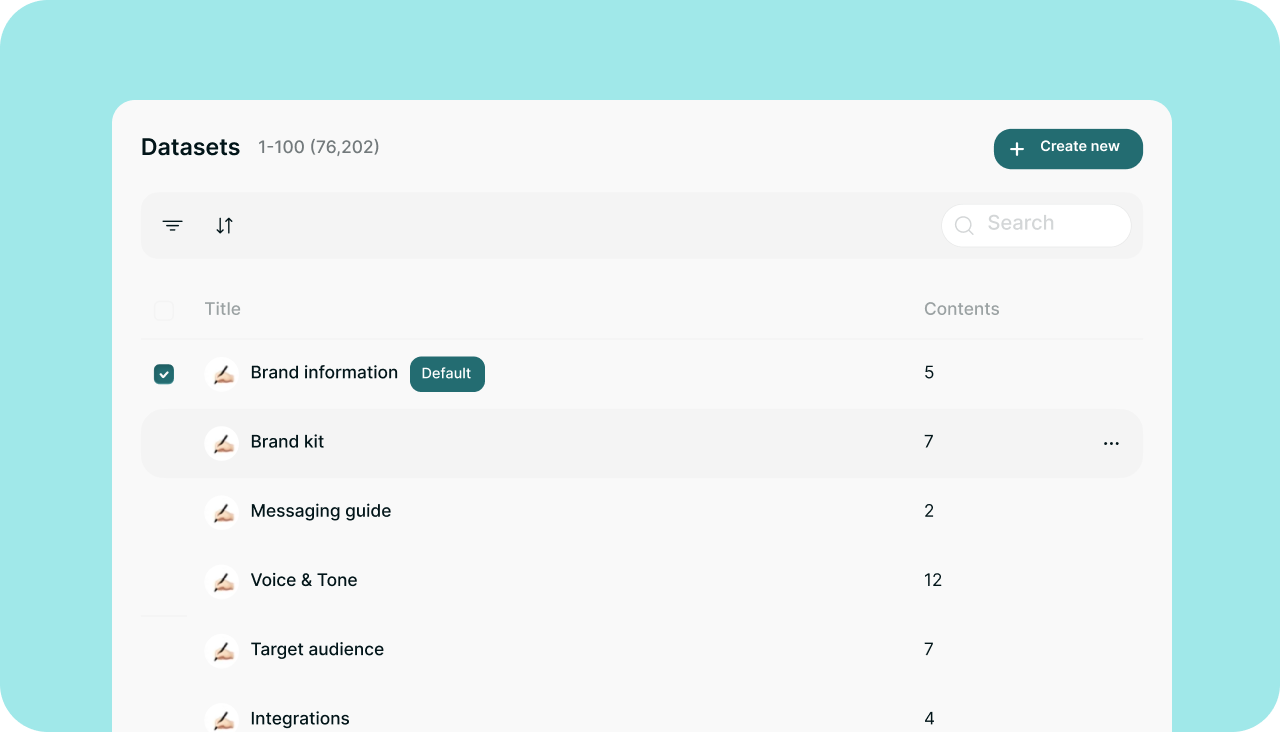The image size is (1280, 732).
Task: Click the Brand information writing-hand icon
Action: [x=222, y=374]
